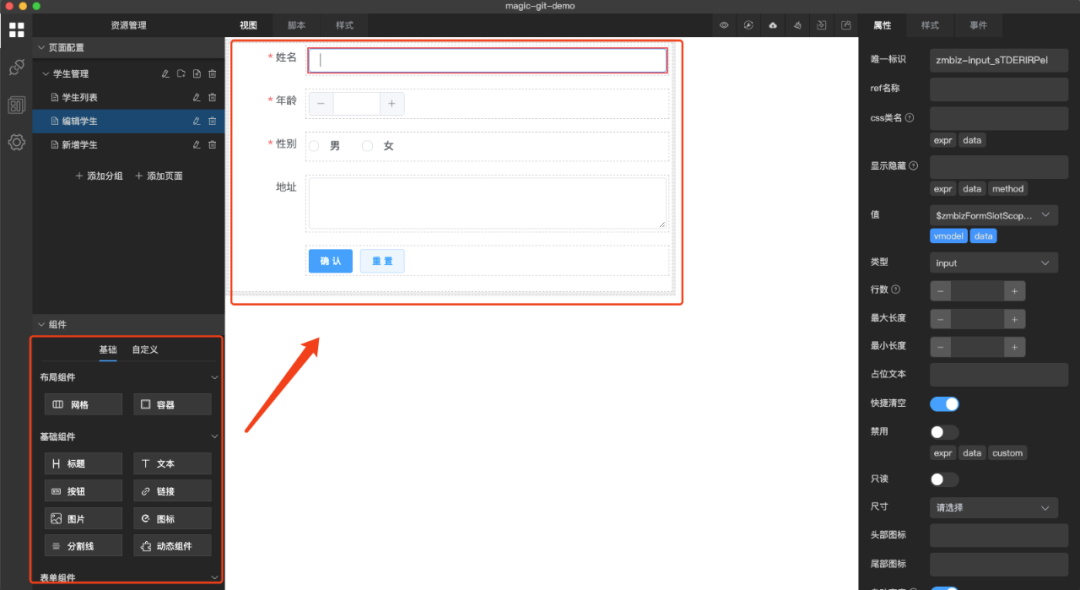Toggle vmodel mode under 值

coord(948,236)
